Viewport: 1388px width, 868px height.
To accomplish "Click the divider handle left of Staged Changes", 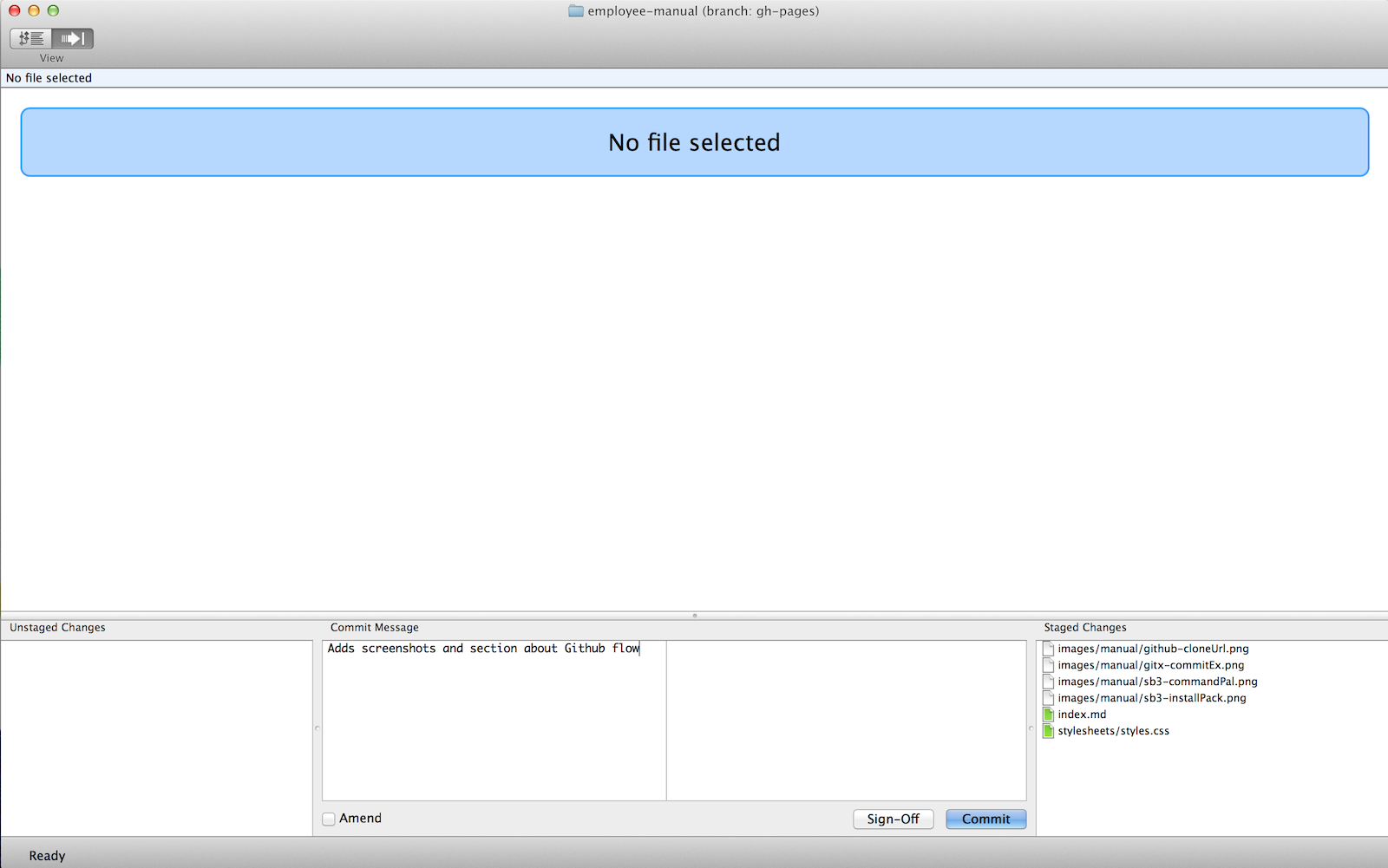I will (1031, 728).
